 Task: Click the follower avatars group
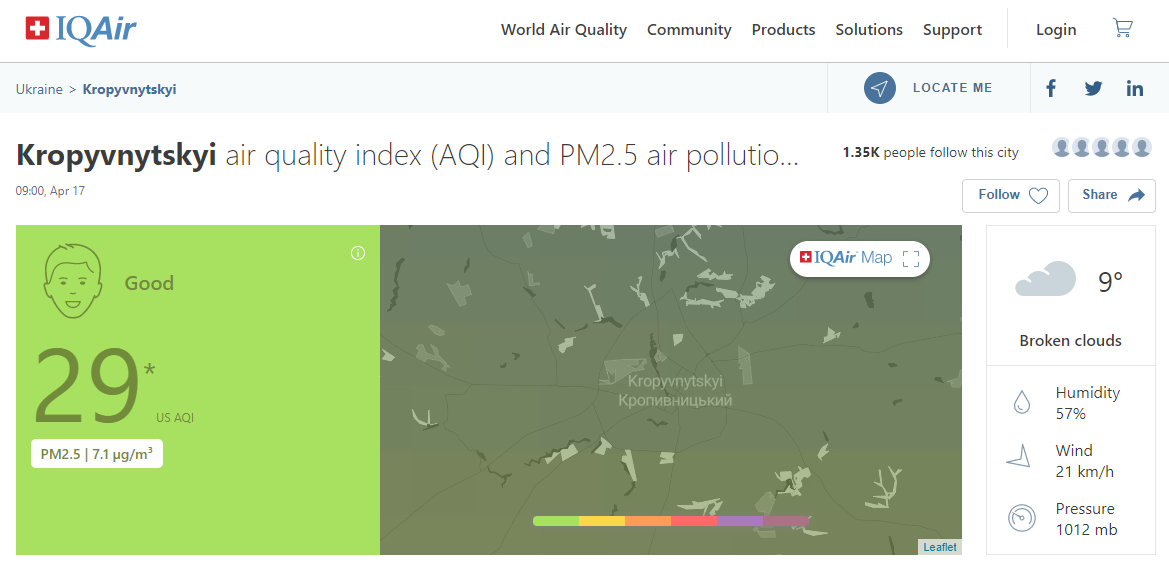[x=1102, y=148]
